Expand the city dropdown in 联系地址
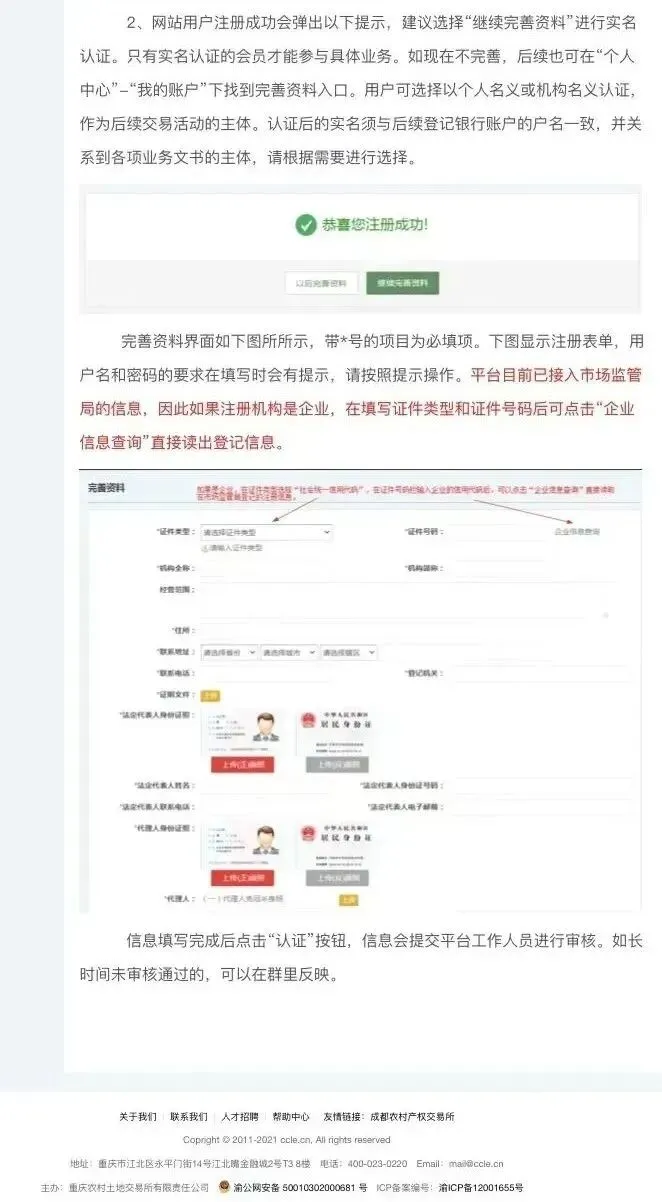 (x=288, y=652)
